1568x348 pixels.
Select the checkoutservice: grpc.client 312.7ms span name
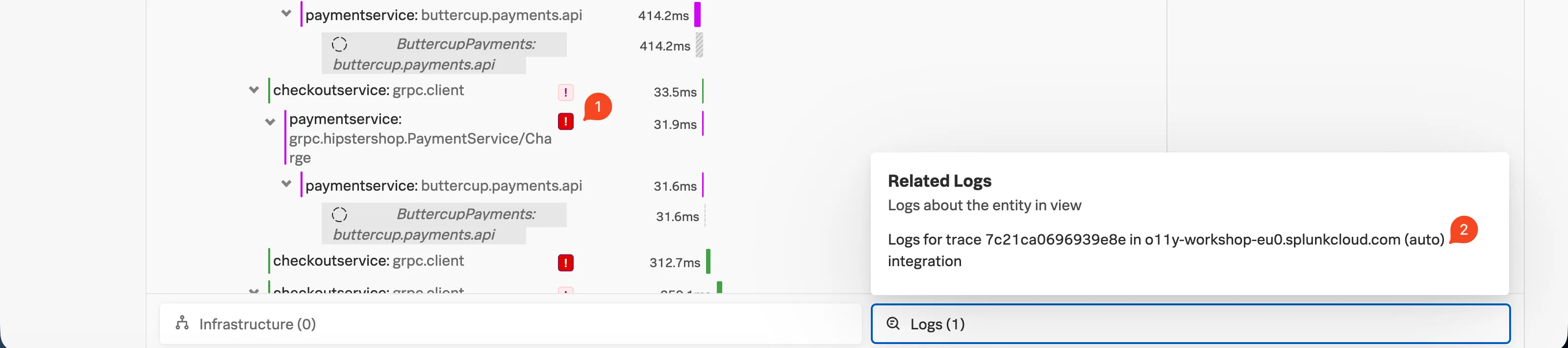[368, 261]
